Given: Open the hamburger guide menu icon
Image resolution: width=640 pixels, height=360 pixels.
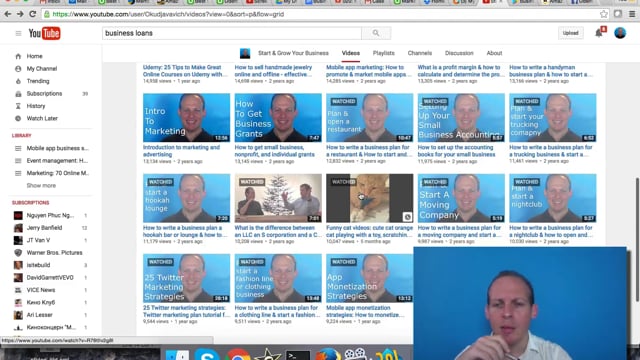Looking at the screenshot, I should [18, 33].
